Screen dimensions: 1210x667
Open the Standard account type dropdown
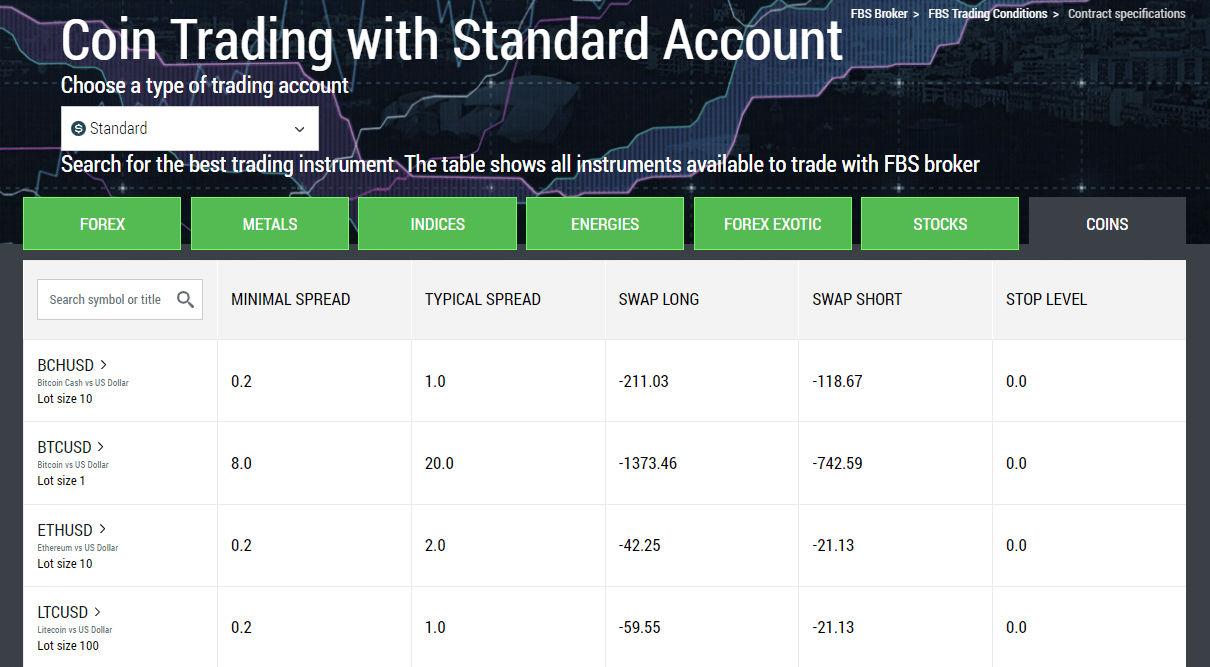coord(190,128)
